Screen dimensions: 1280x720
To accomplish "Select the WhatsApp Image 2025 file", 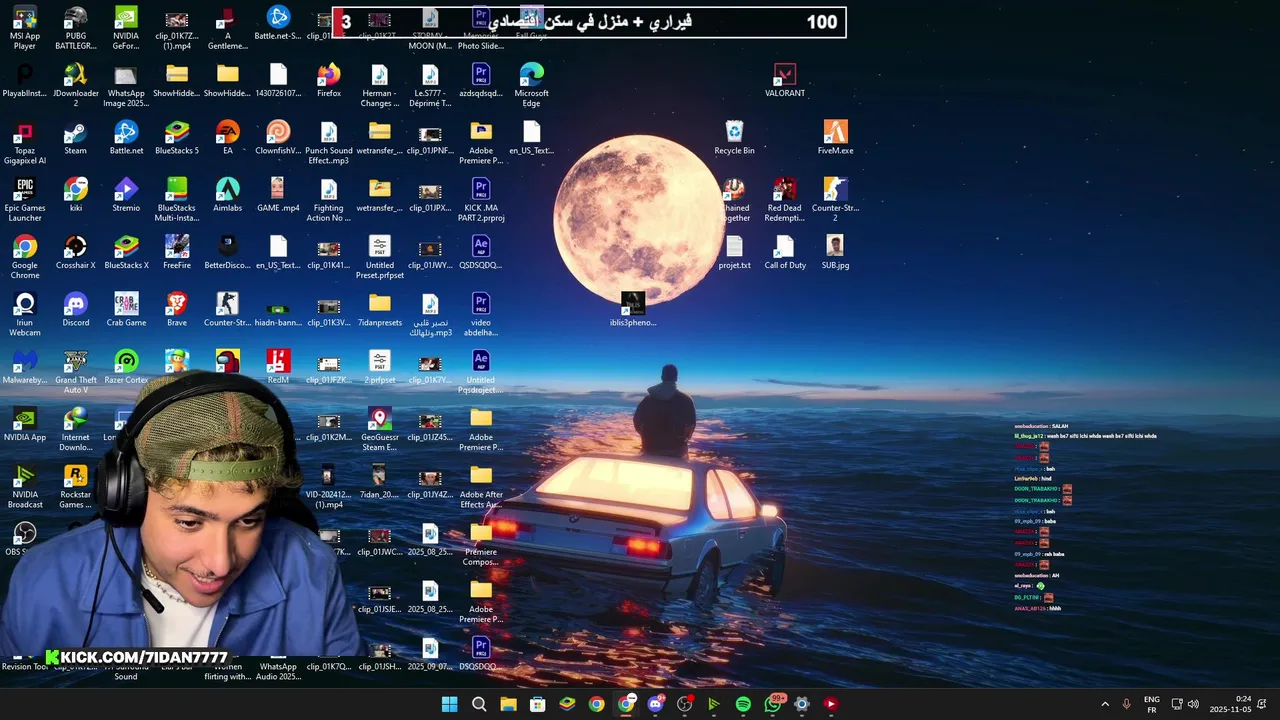I will point(126,85).
